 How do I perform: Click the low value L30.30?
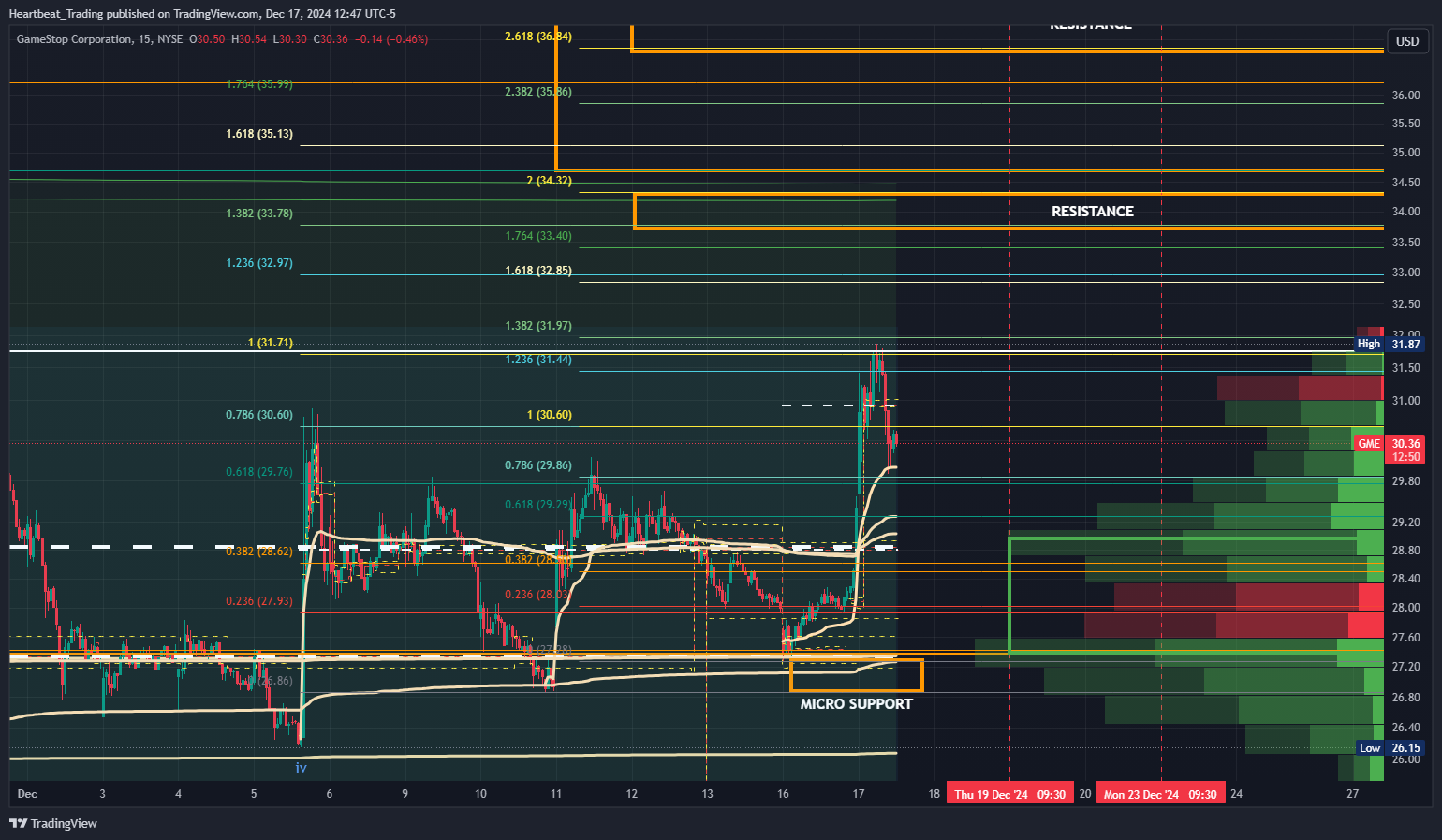pos(290,39)
